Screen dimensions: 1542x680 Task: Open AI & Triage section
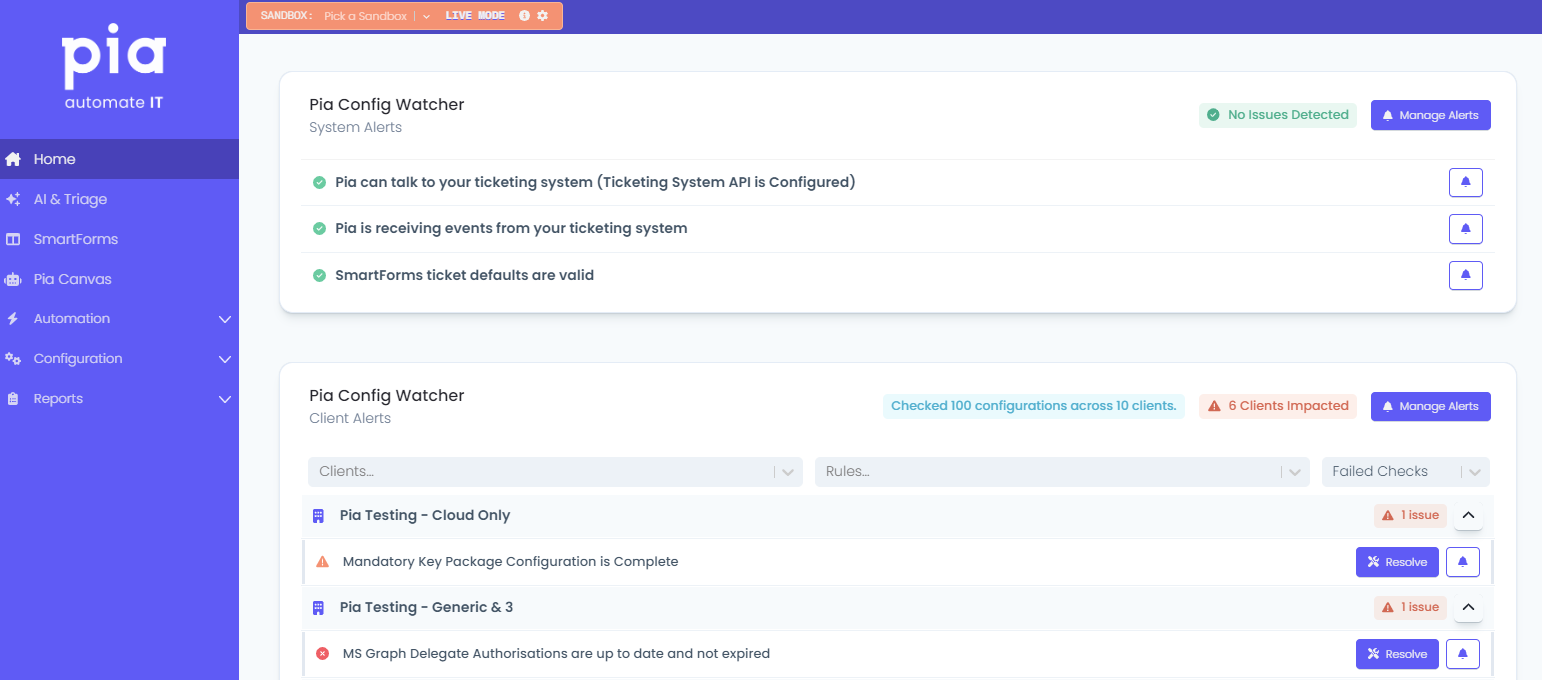[119, 199]
